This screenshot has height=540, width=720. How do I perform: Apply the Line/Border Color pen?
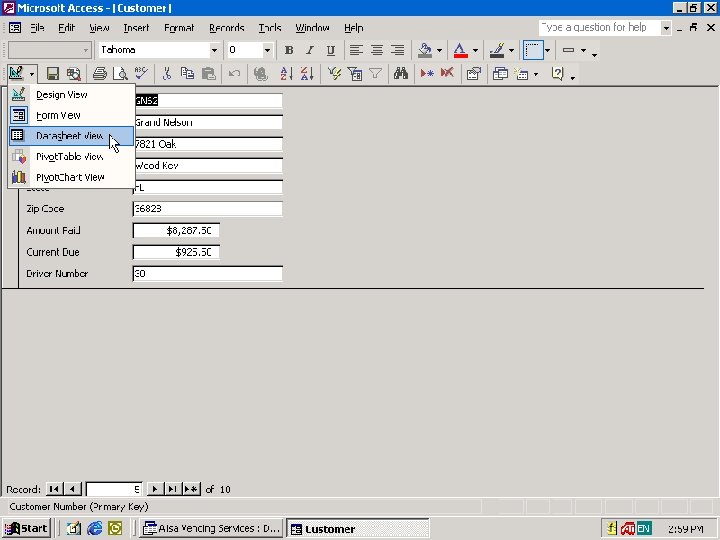coord(497,50)
